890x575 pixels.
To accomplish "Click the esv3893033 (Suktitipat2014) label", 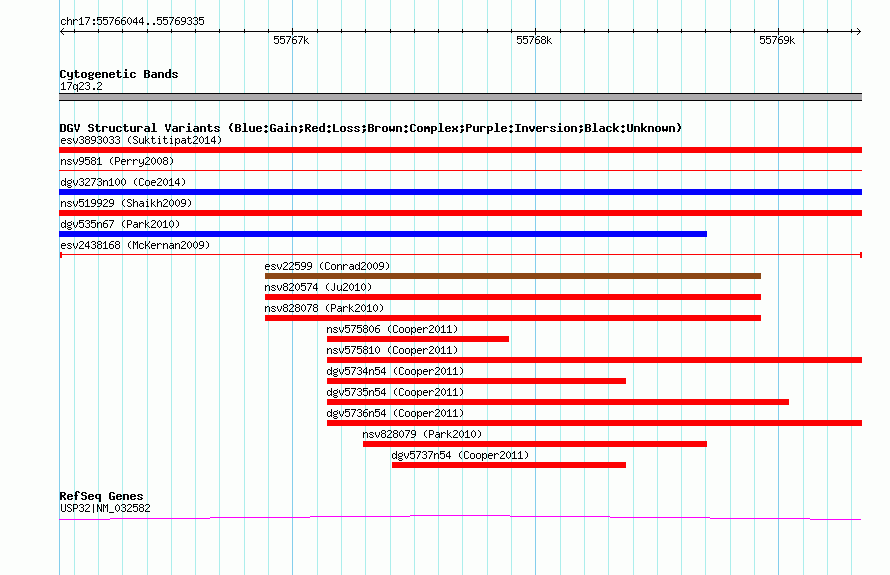I will click(141, 140).
